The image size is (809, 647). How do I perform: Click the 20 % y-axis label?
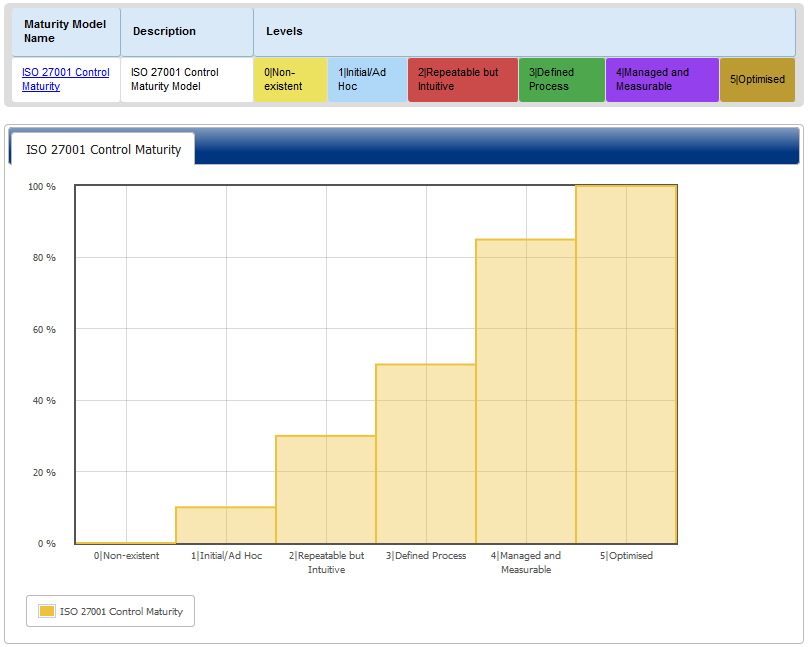[44, 473]
